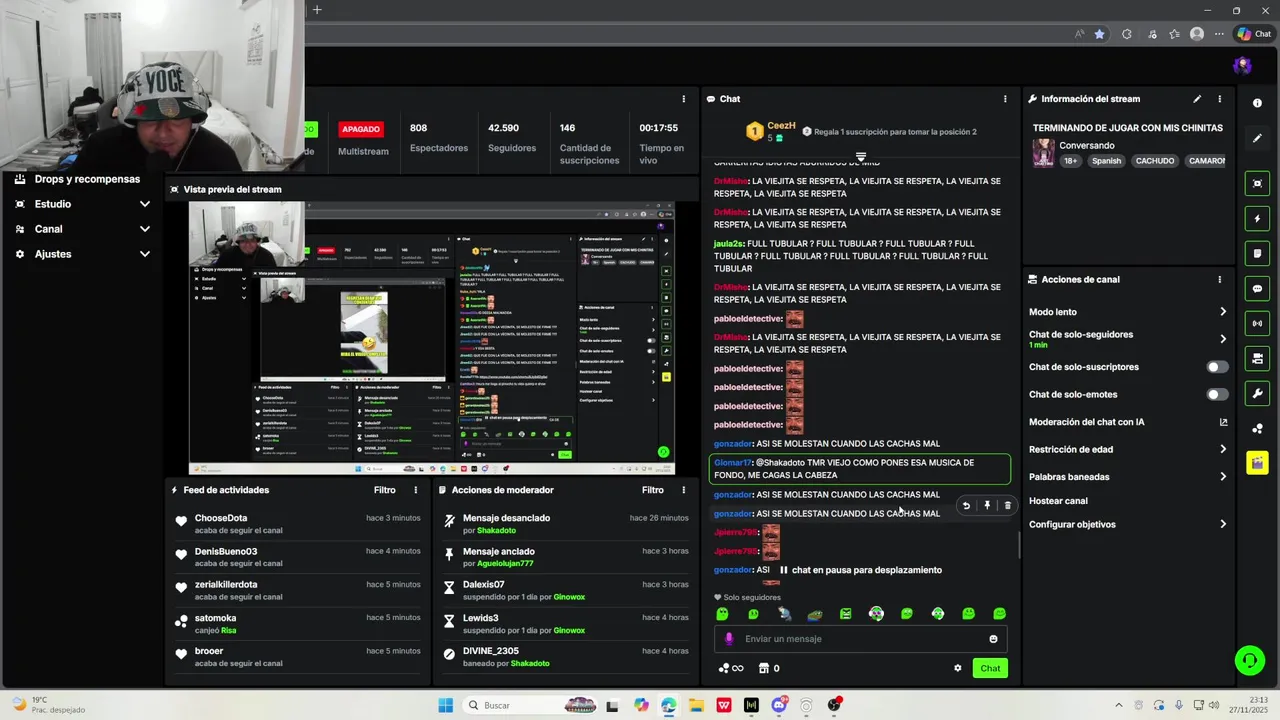1280x720 pixels.
Task: Click the APAGADO Multistream badge
Action: [361, 129]
